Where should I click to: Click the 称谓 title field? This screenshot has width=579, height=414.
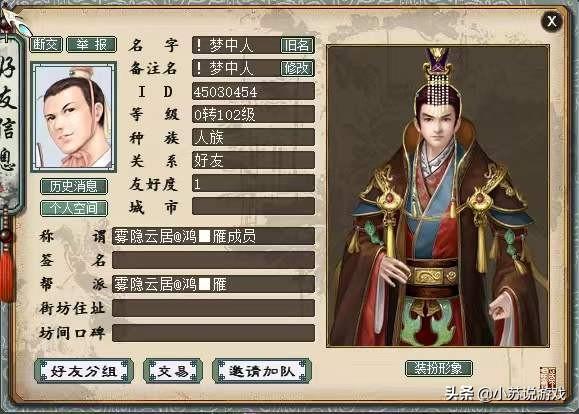[213, 236]
